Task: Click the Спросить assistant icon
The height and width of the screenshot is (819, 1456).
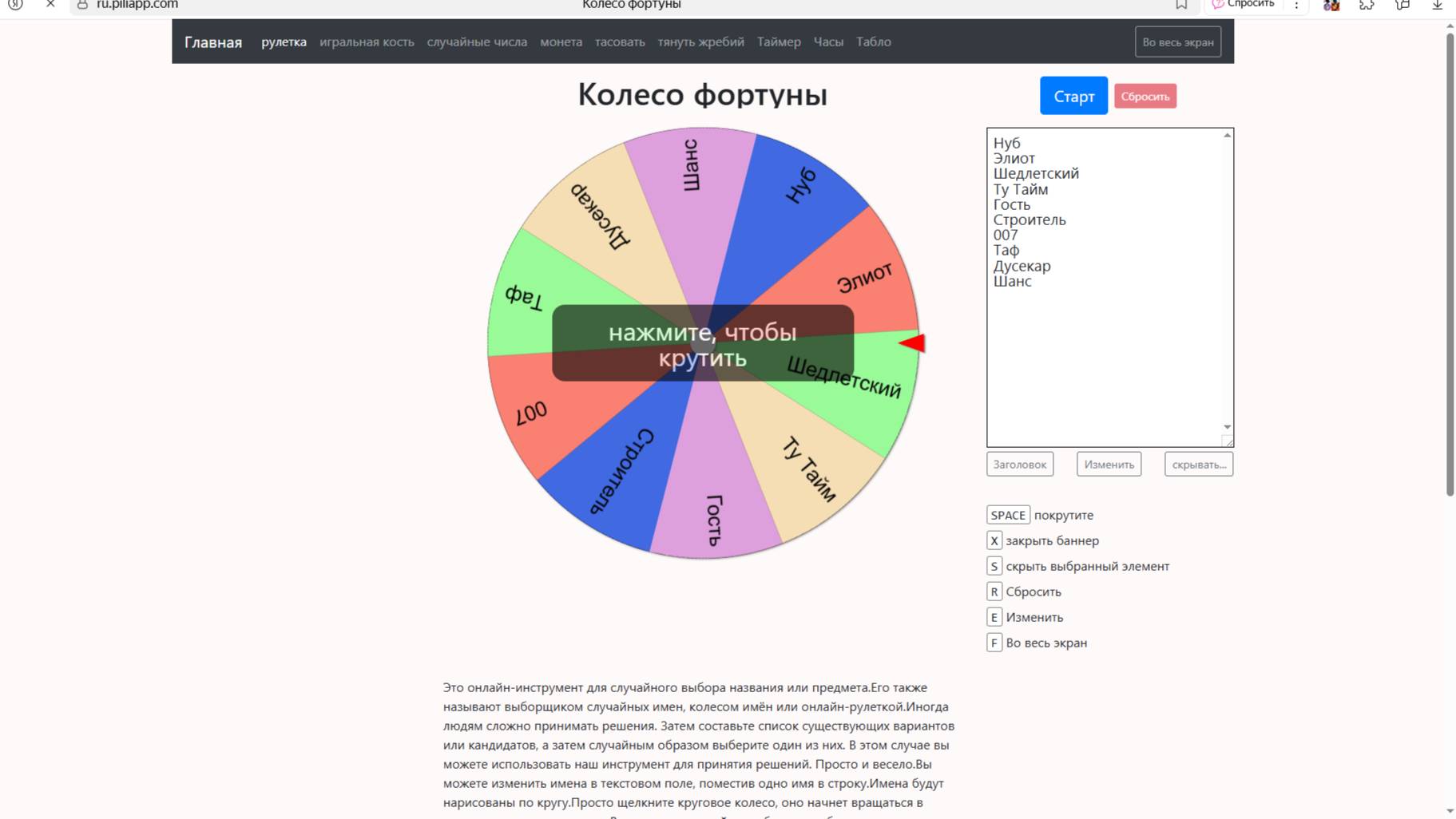Action: (x=1216, y=5)
